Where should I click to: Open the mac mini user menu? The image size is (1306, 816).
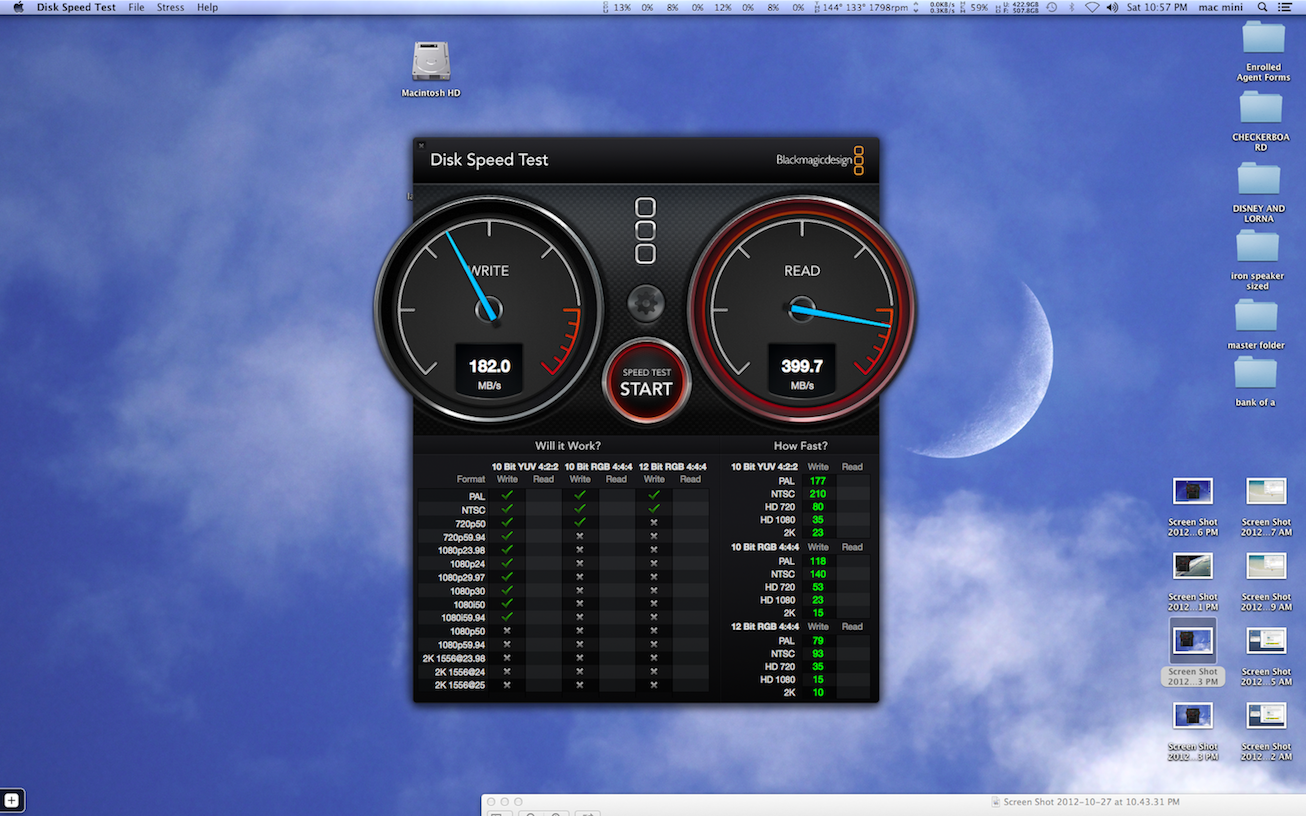[x=1221, y=7]
